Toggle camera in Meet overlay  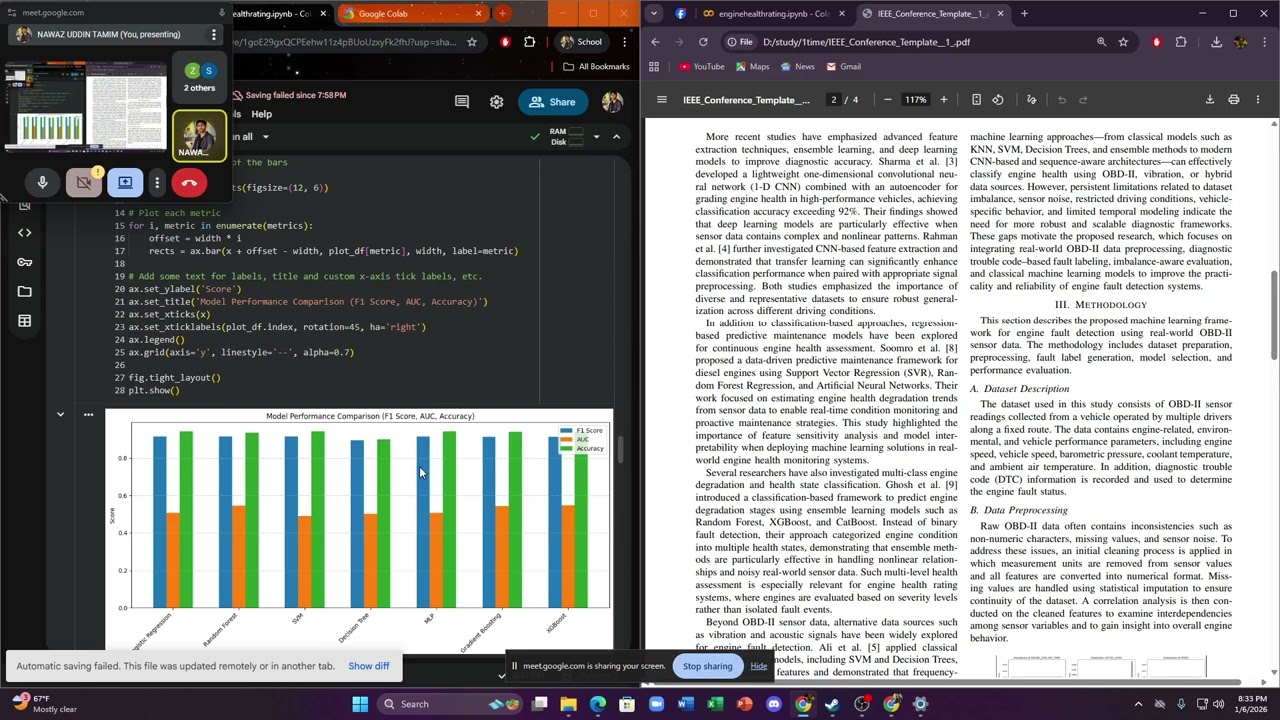coord(84,183)
